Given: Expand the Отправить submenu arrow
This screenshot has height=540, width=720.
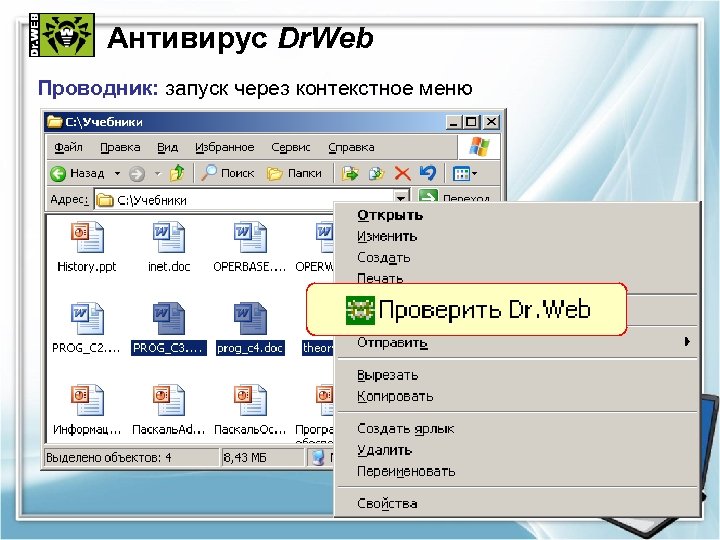Looking at the screenshot, I should (687, 342).
